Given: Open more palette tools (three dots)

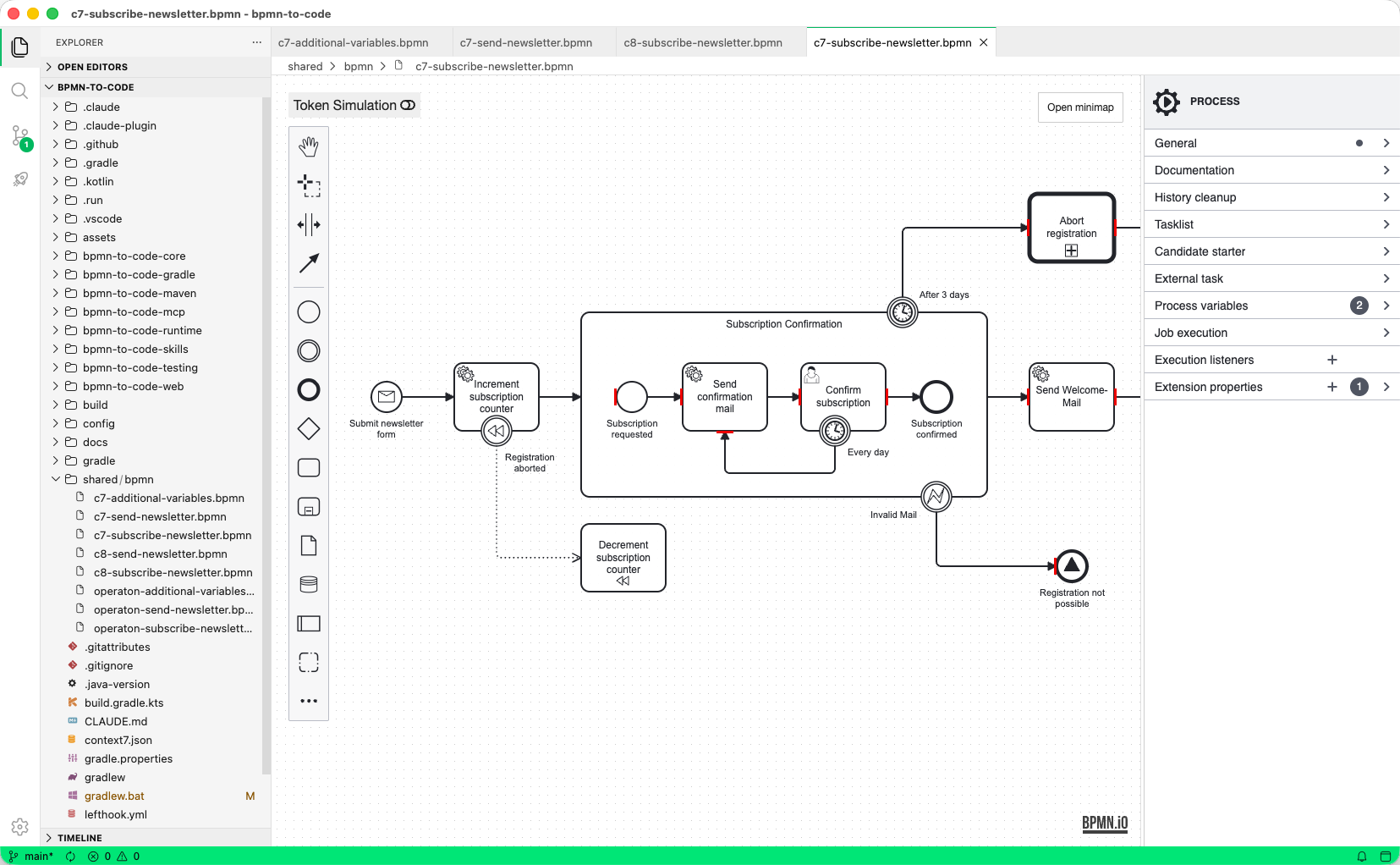Looking at the screenshot, I should click(309, 701).
